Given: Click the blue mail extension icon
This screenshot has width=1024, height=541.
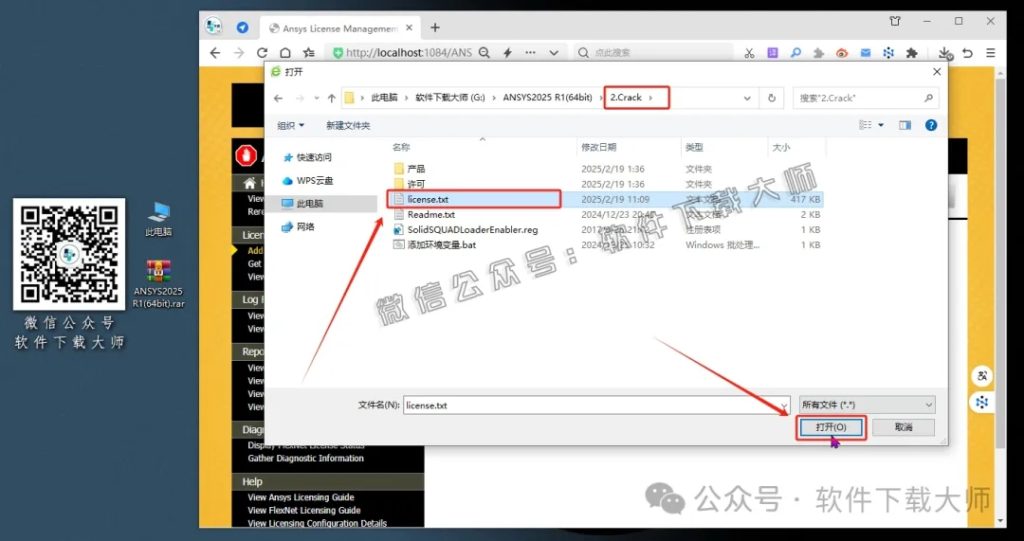Looking at the screenshot, I should pos(865,53).
